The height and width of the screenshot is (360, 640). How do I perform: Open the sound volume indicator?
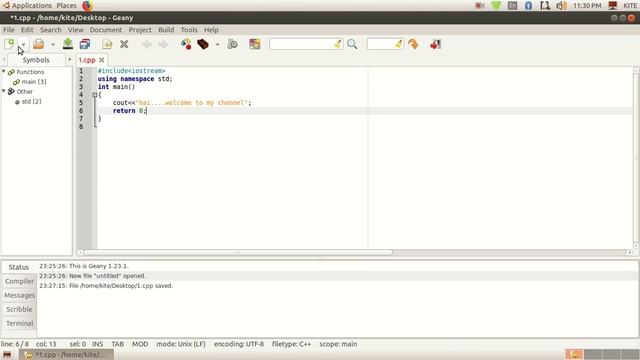click(562, 6)
